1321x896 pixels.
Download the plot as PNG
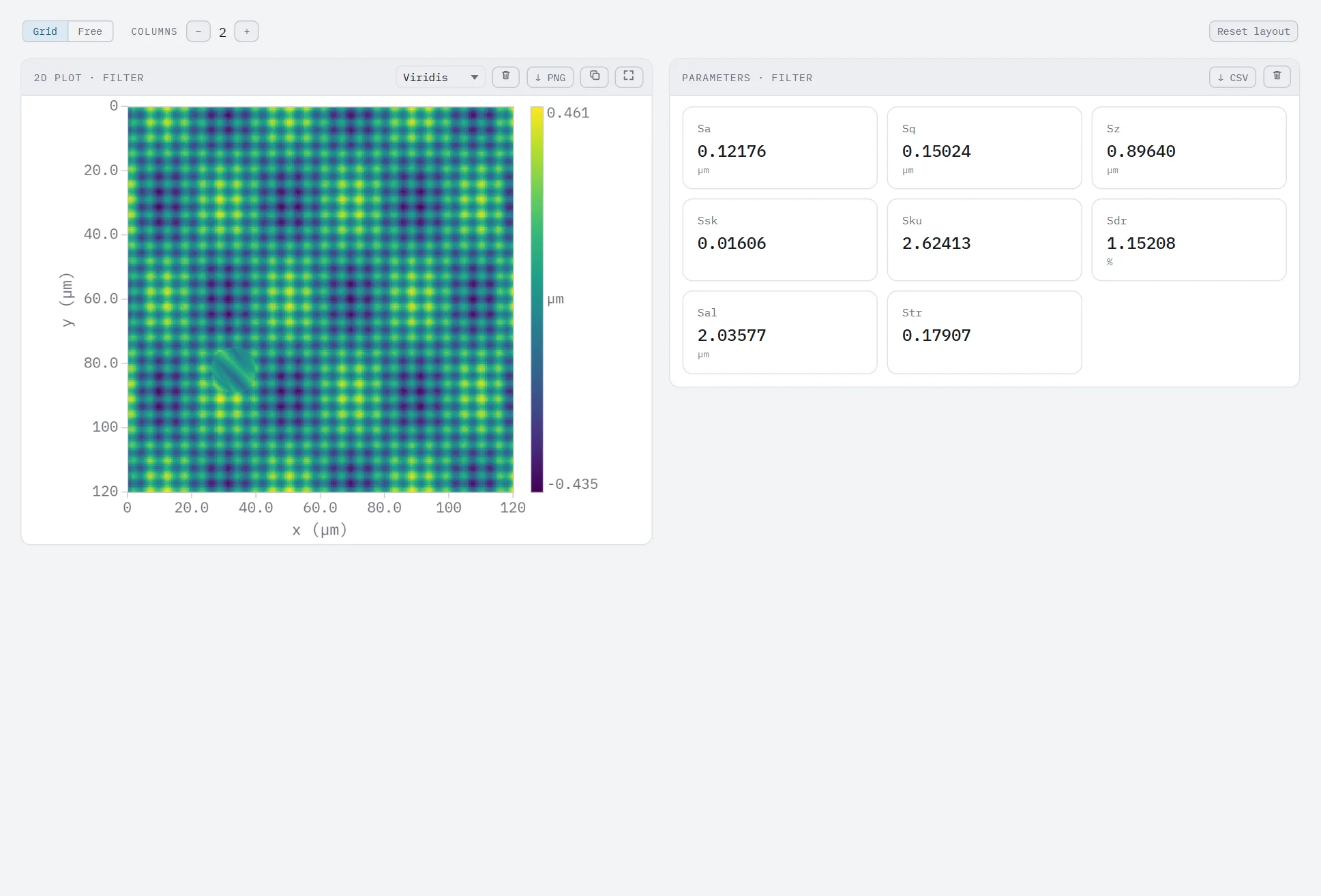pos(550,77)
